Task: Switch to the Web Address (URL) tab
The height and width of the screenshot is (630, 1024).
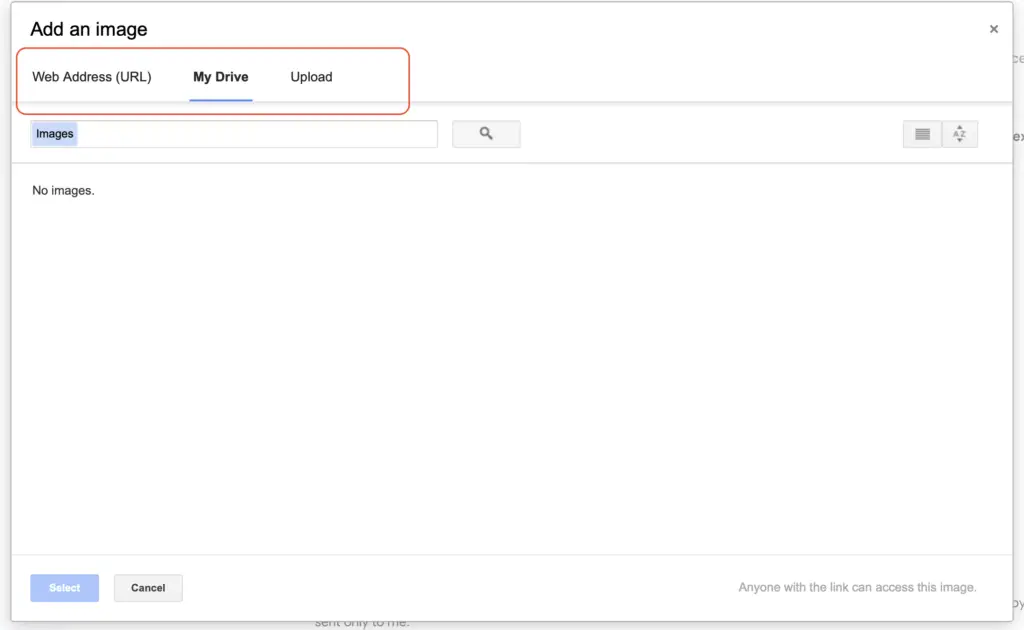Action: 92,77
